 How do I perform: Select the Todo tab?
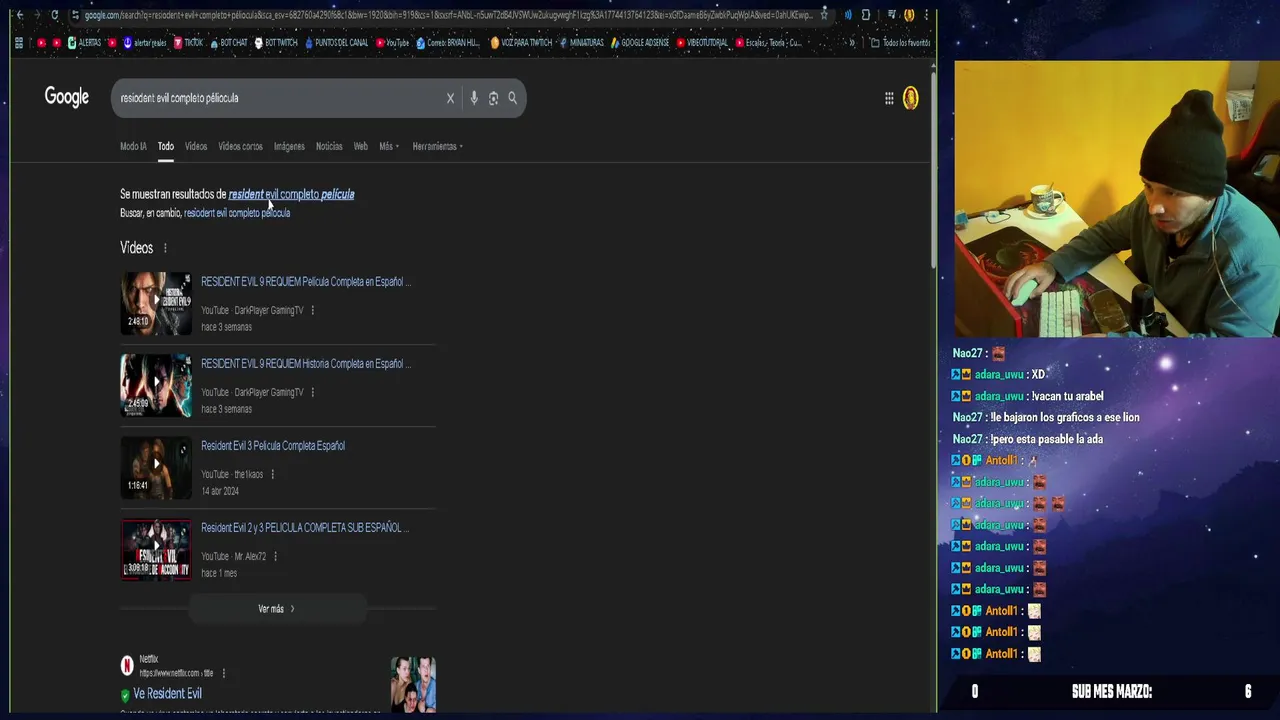(166, 146)
